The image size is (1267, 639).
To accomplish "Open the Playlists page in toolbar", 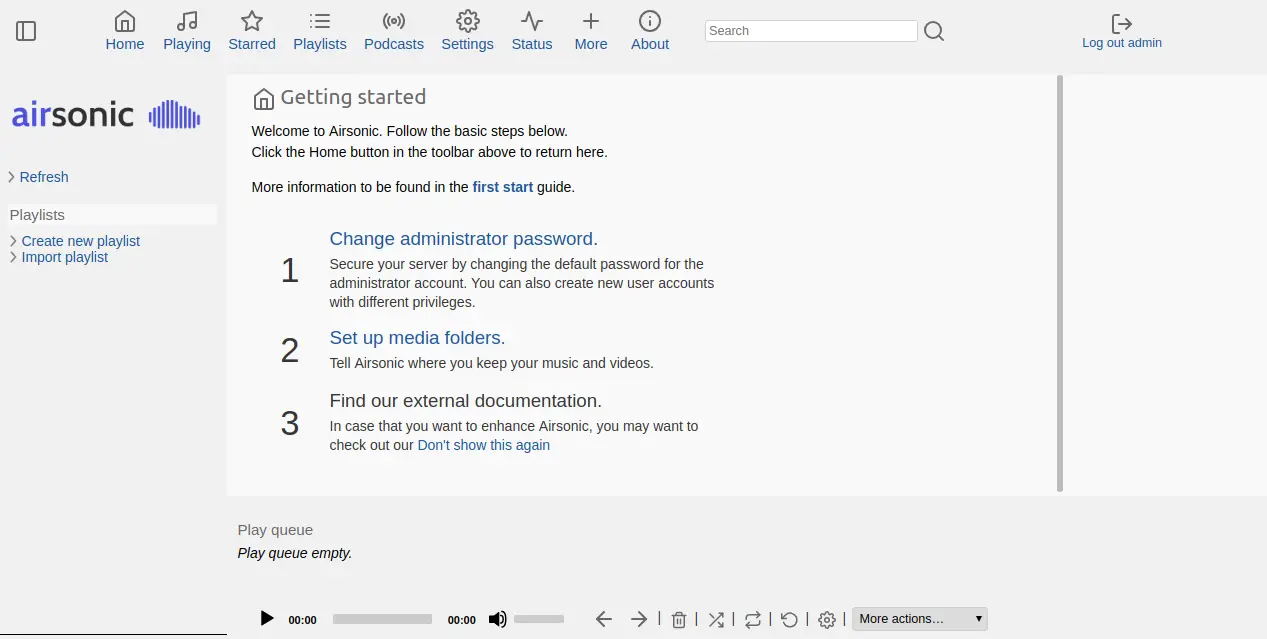I will pyautogui.click(x=320, y=31).
